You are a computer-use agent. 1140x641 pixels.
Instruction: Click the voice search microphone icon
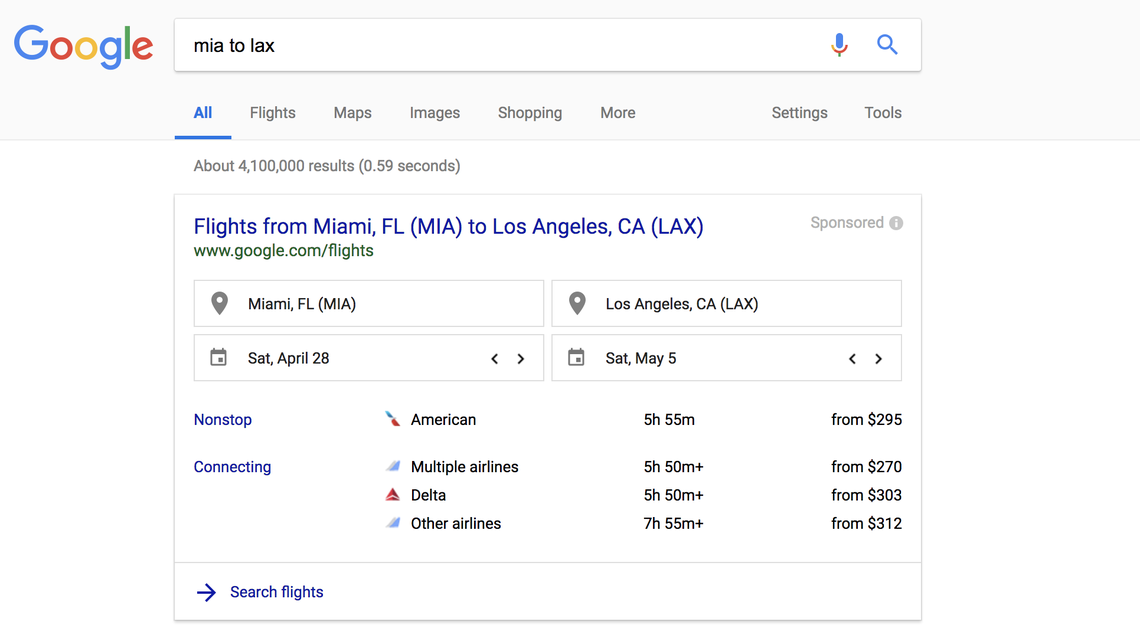[x=839, y=44]
